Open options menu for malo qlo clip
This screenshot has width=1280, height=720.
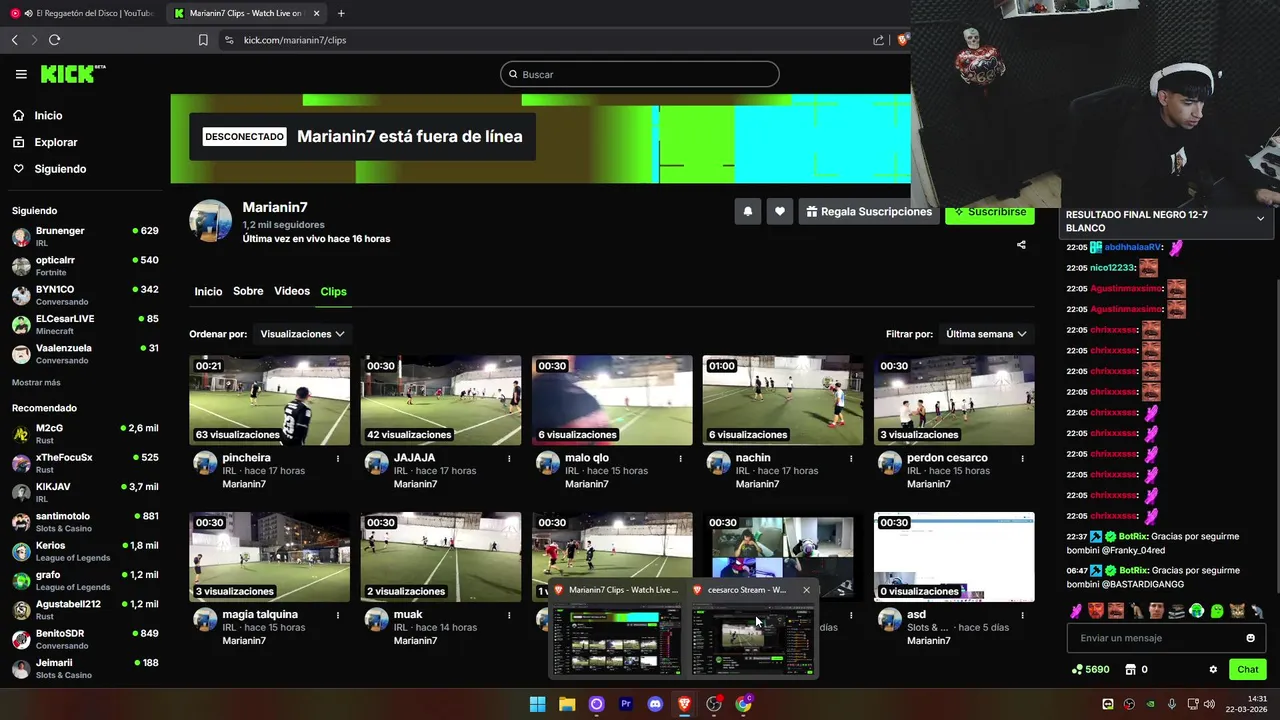680,459
